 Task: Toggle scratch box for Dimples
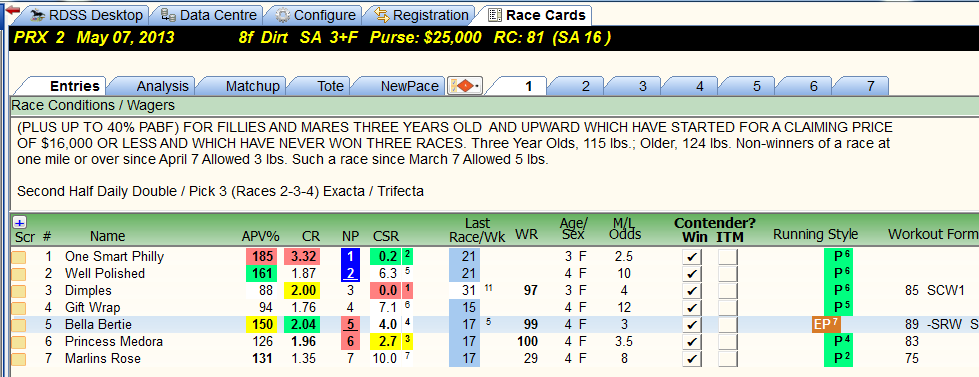19,291
